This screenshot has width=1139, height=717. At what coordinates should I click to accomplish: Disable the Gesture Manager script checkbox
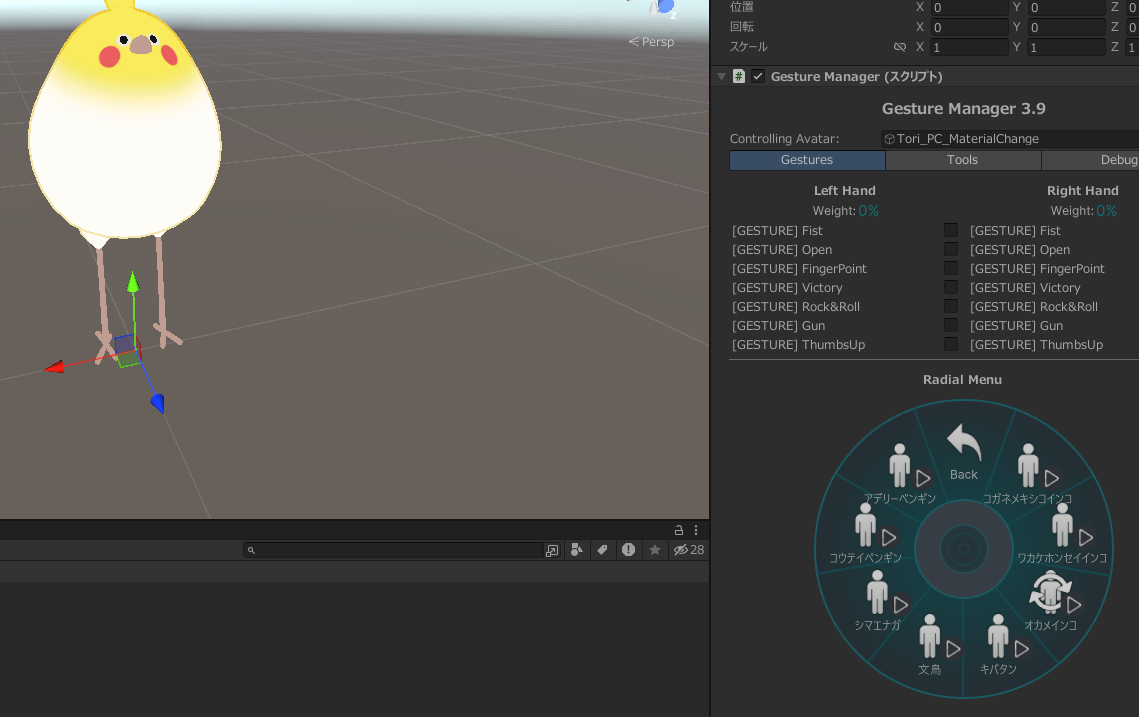758,76
